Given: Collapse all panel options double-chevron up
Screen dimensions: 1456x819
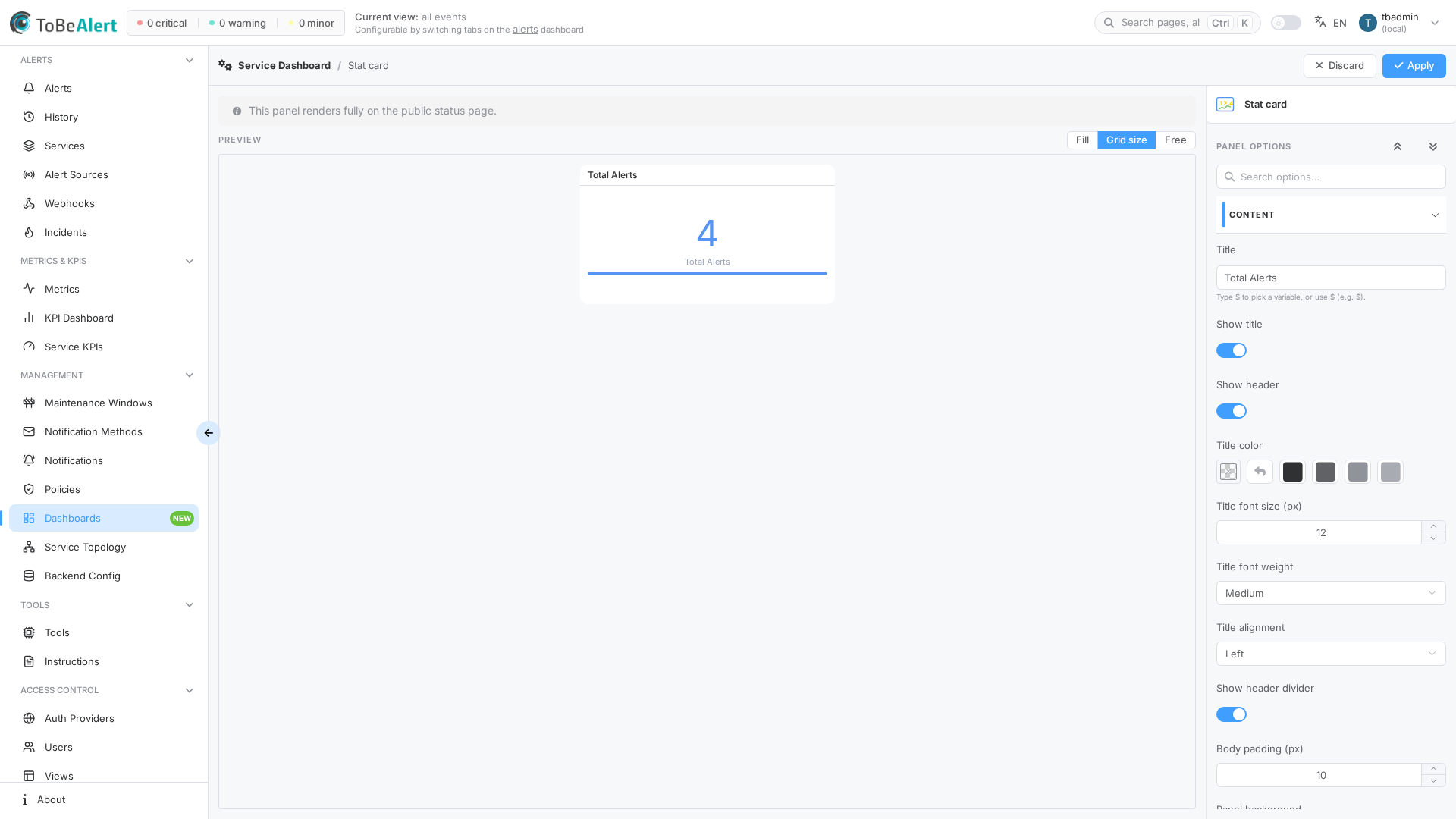Looking at the screenshot, I should pos(1398,146).
